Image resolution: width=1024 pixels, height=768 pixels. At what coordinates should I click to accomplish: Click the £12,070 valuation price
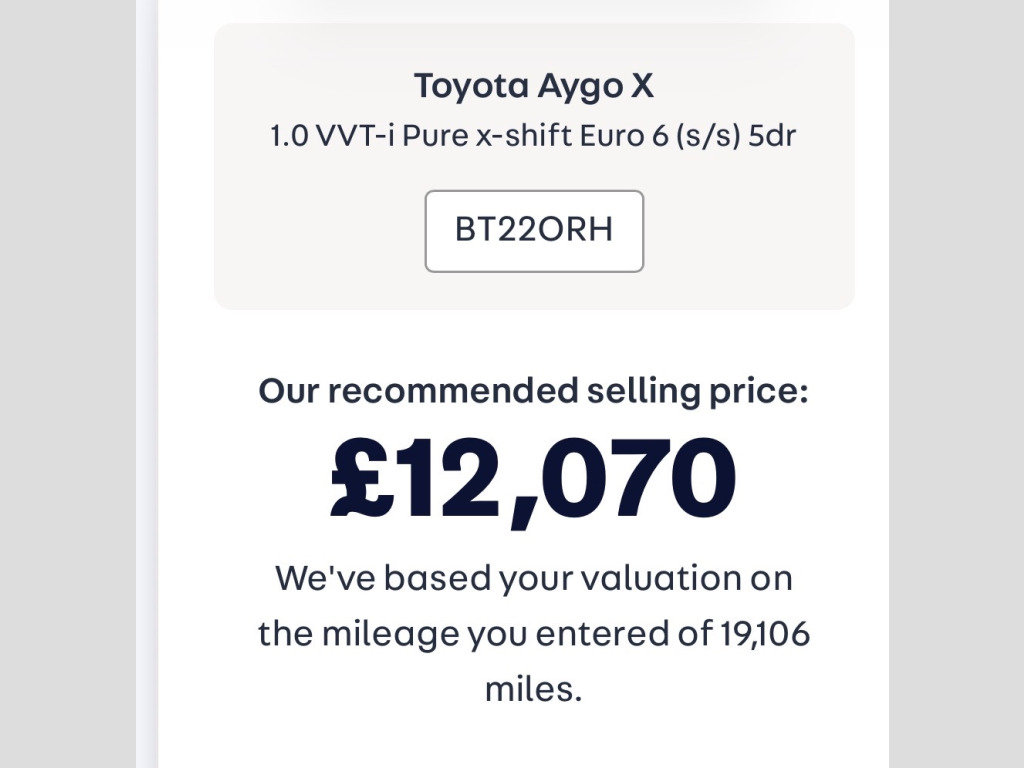533,478
